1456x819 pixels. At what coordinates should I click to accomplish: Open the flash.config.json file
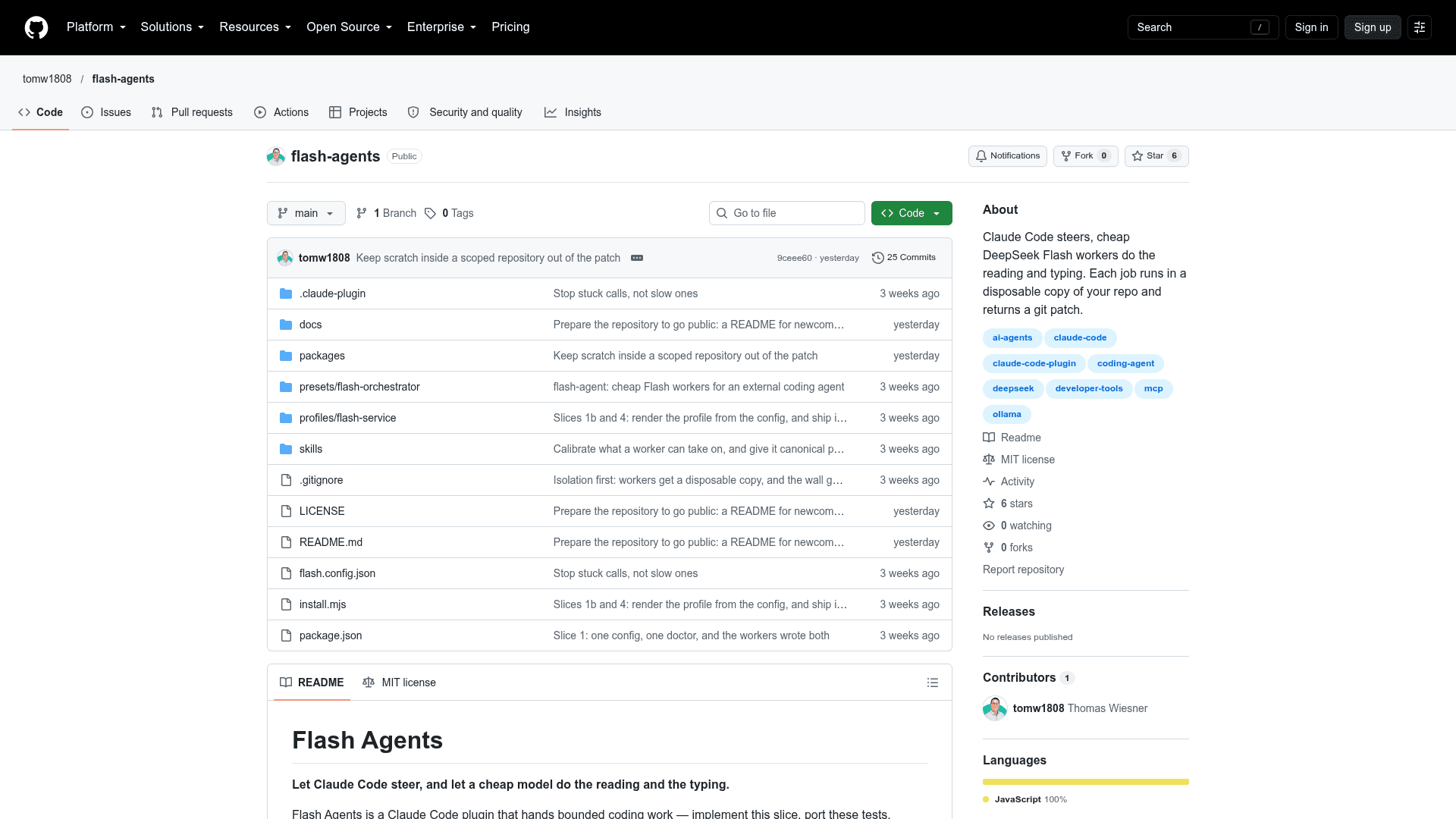(337, 573)
